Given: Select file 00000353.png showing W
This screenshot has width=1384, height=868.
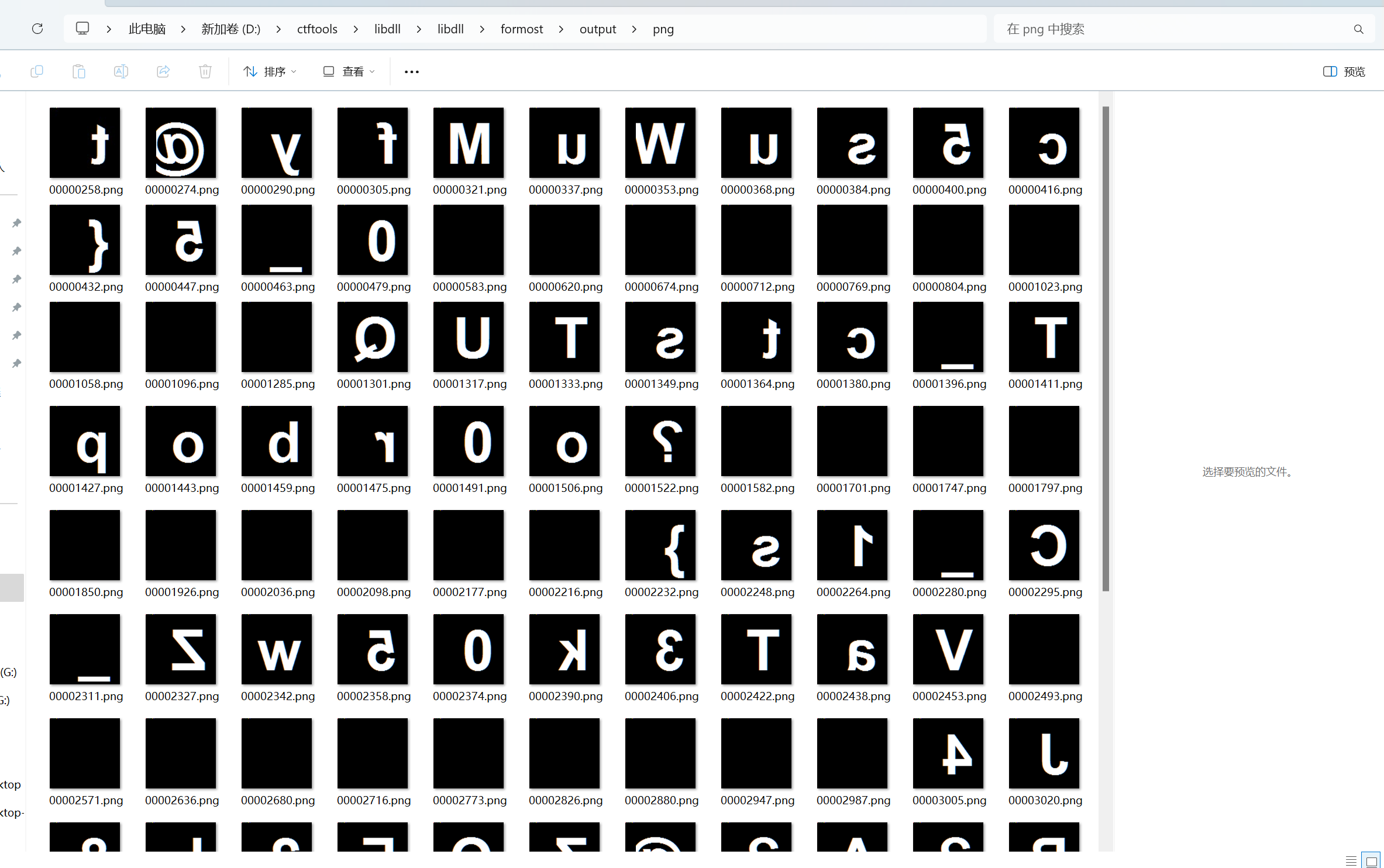Looking at the screenshot, I should [660, 143].
